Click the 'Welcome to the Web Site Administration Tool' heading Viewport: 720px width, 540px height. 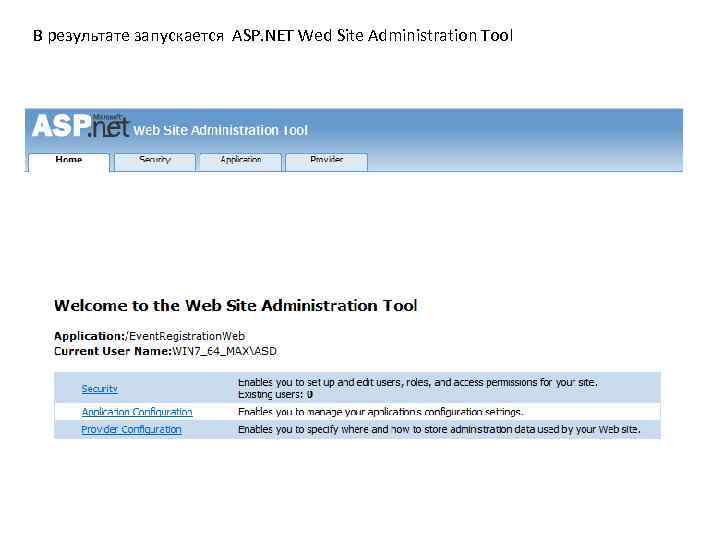(x=236, y=305)
